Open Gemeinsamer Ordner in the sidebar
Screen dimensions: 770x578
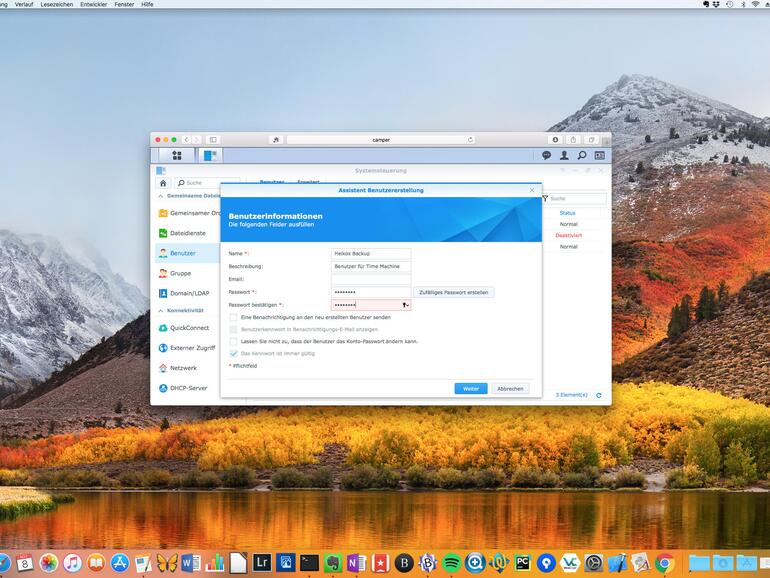pos(187,213)
